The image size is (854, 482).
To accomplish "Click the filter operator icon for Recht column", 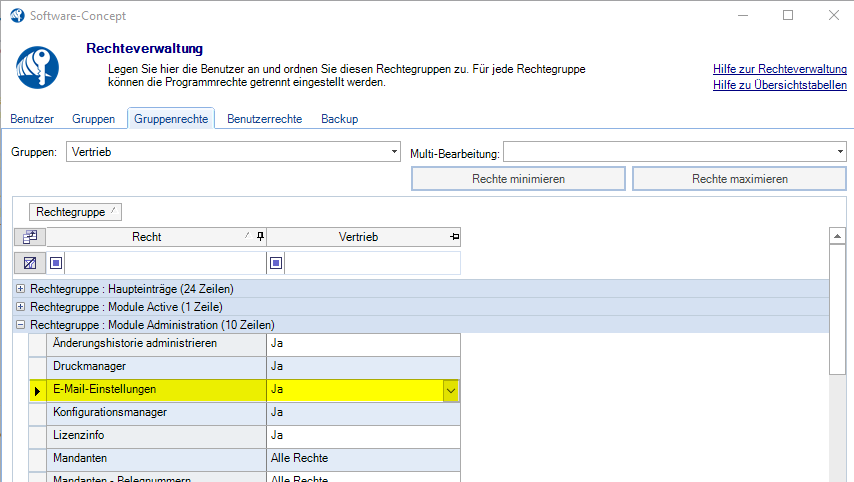I will [x=57, y=263].
